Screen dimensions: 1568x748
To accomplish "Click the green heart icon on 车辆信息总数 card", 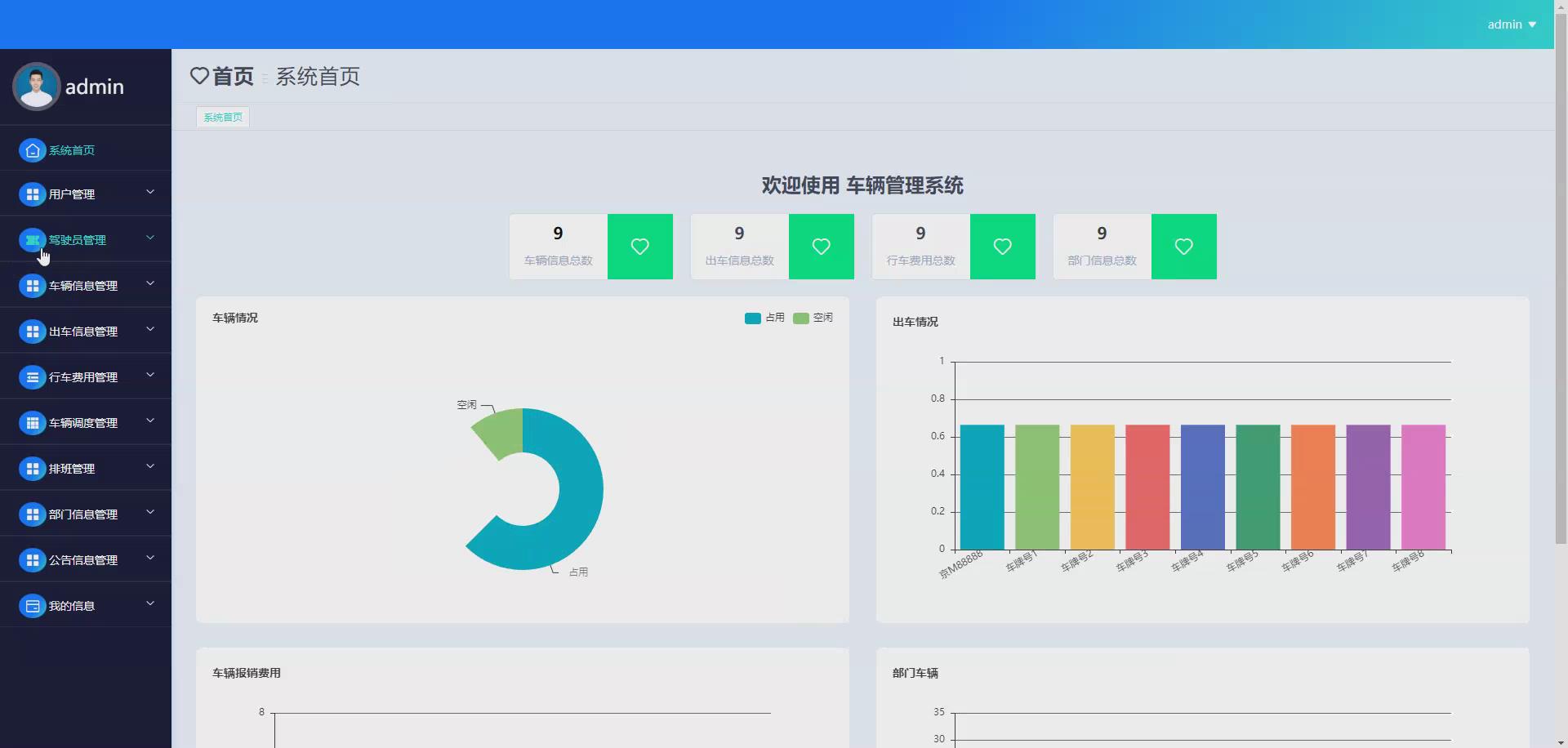I will [639, 246].
